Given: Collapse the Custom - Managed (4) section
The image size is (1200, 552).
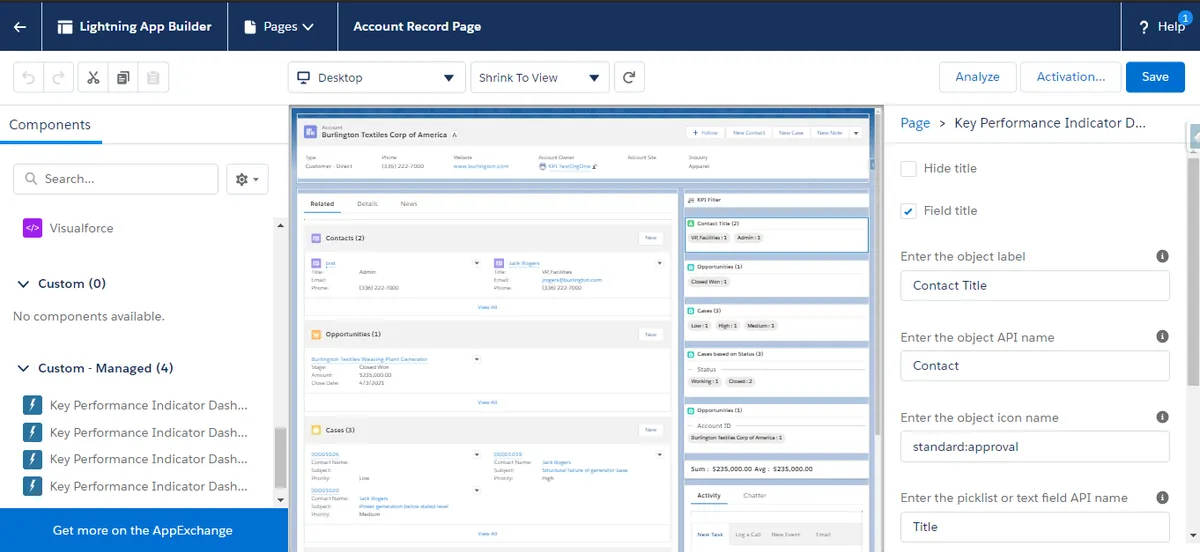Looking at the screenshot, I should tap(23, 368).
